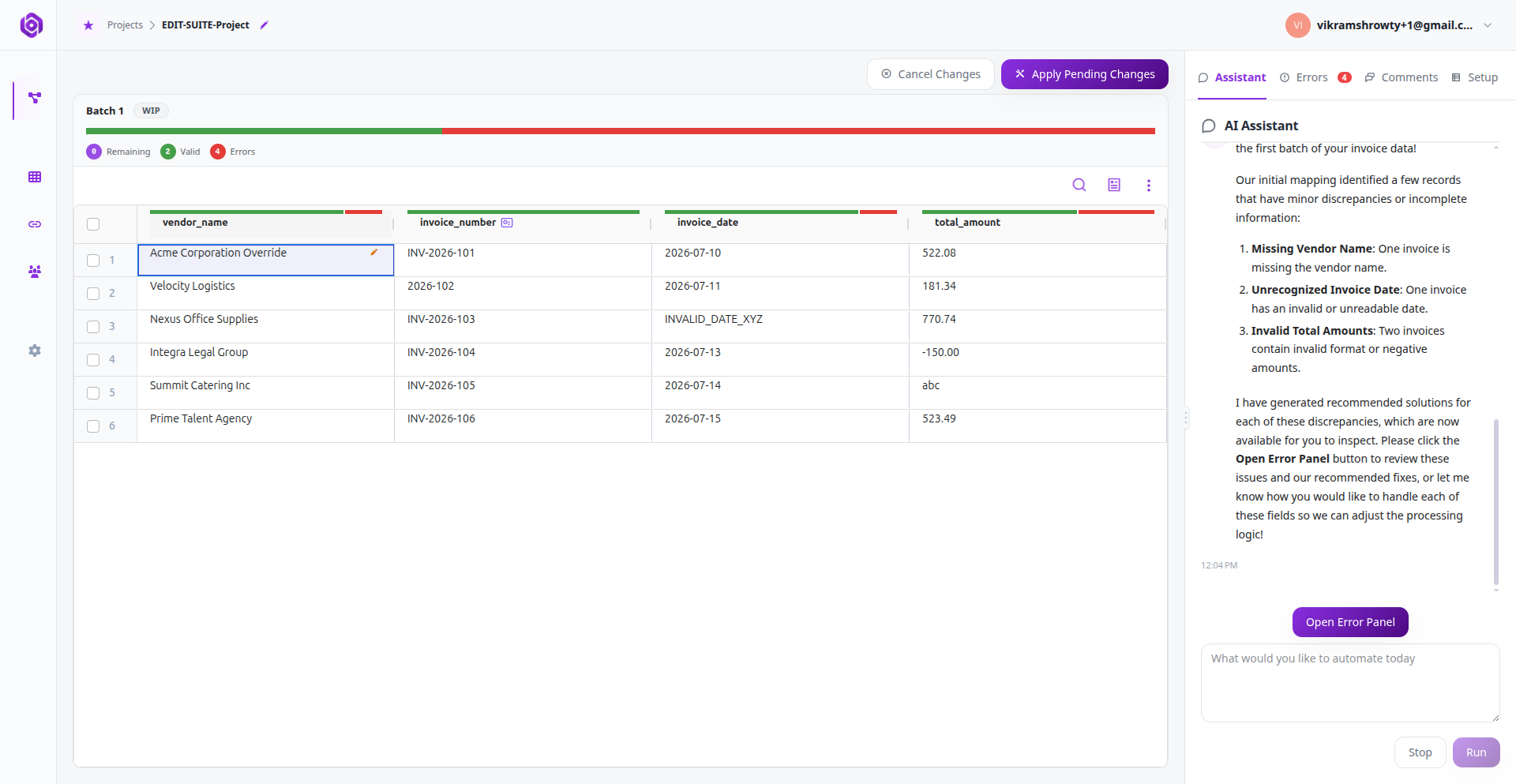Click the green Valid count badge
The image size is (1516, 784).
168,152
